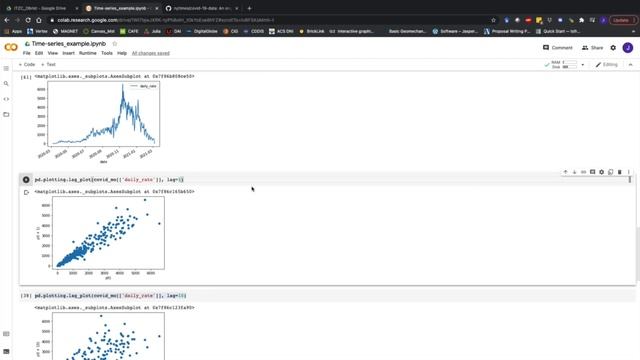Open the Help menu
The width and height of the screenshot is (640, 360).
[122, 53]
